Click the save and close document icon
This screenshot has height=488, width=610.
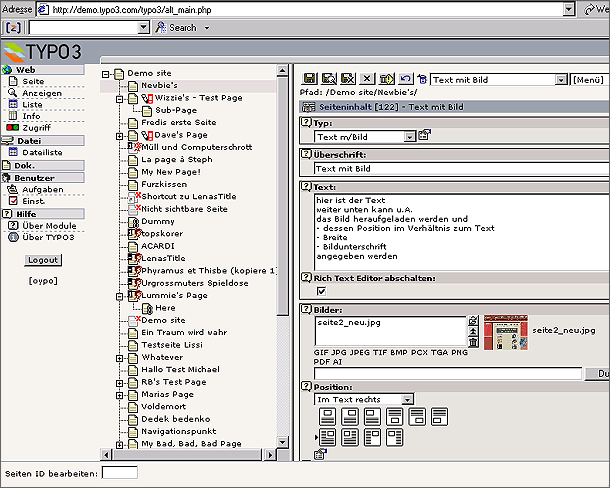[x=348, y=79]
